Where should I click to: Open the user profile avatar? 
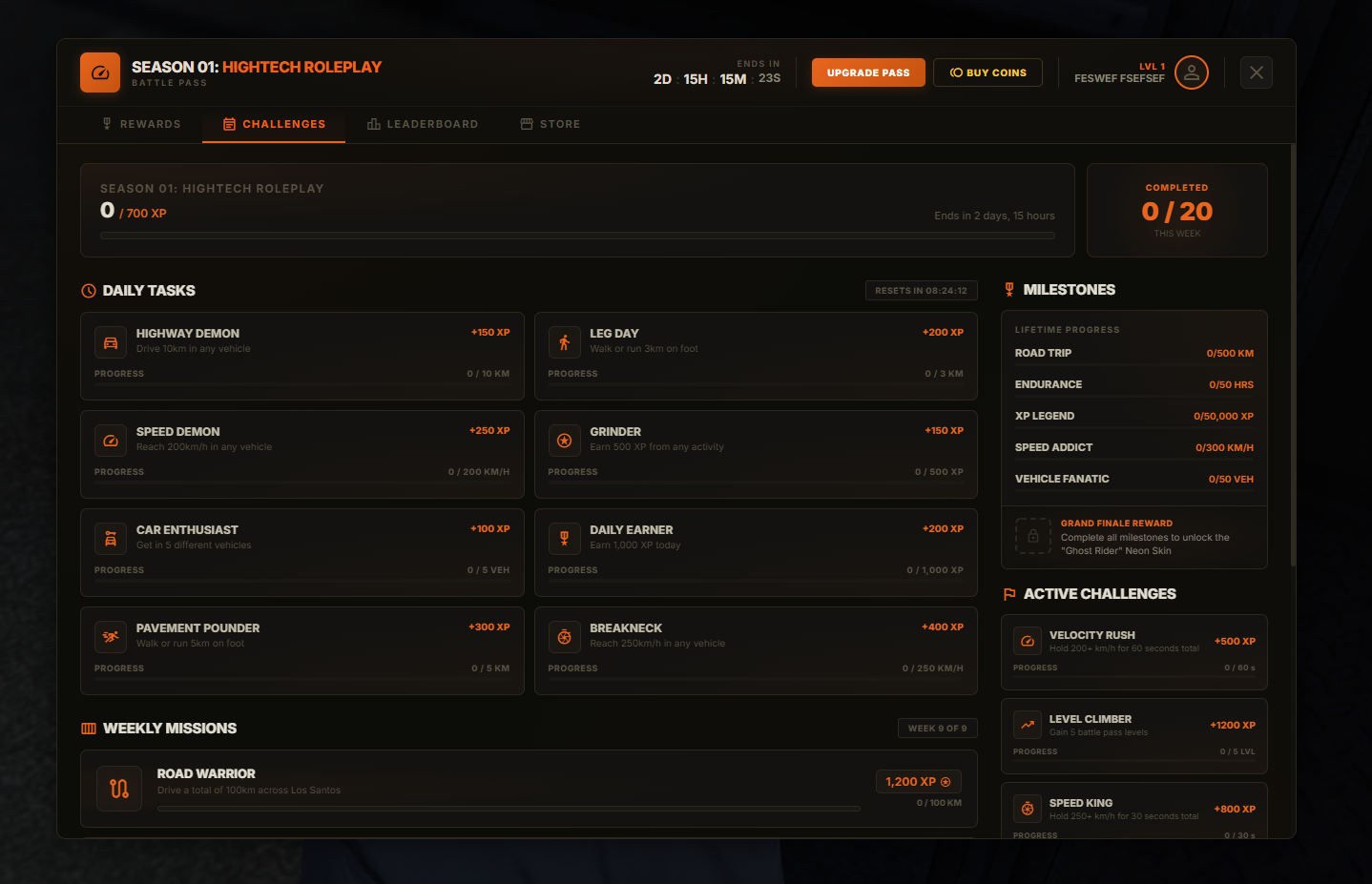pyautogui.click(x=1191, y=72)
